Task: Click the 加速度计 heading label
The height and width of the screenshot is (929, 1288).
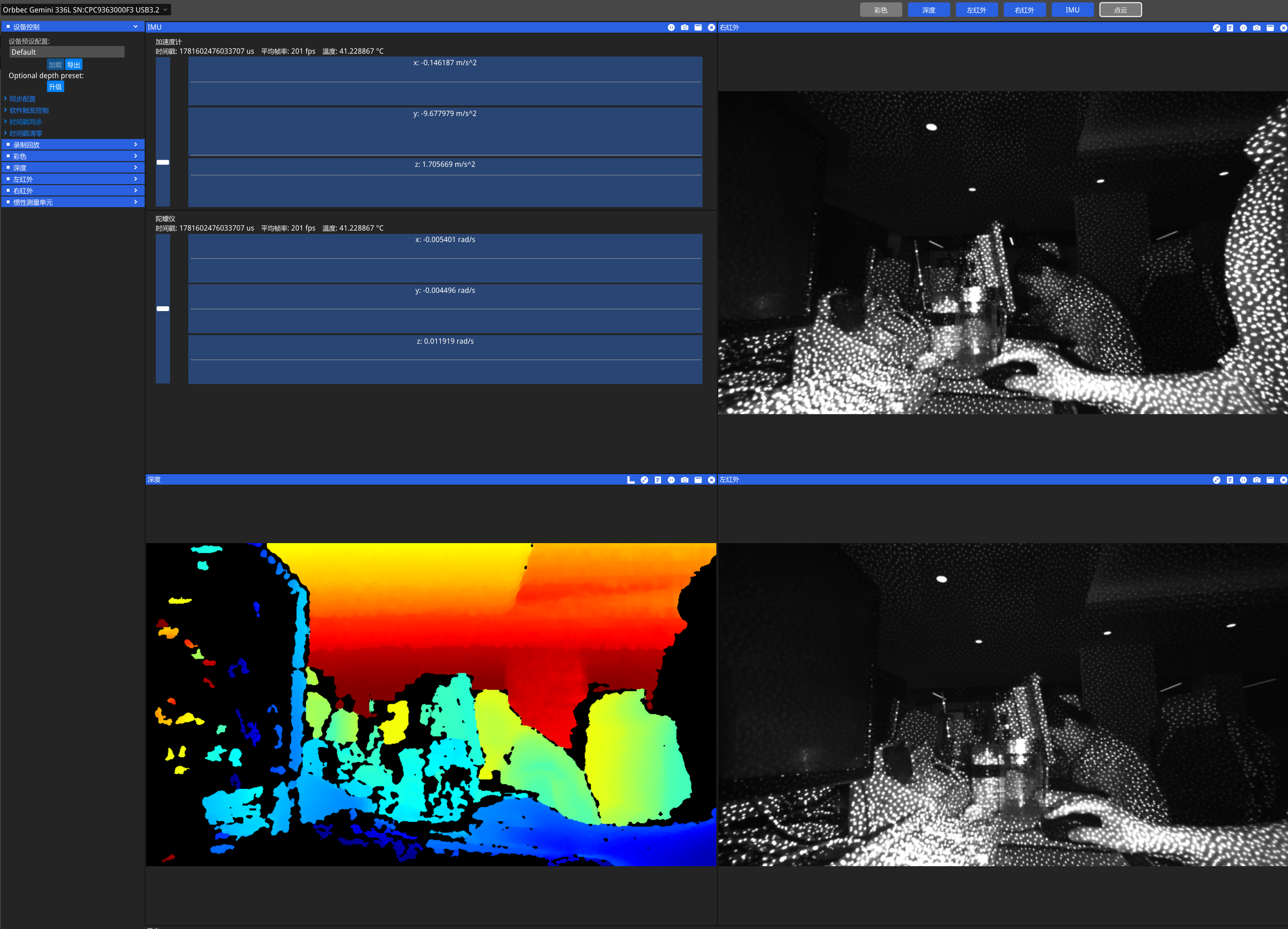Action: coord(169,42)
